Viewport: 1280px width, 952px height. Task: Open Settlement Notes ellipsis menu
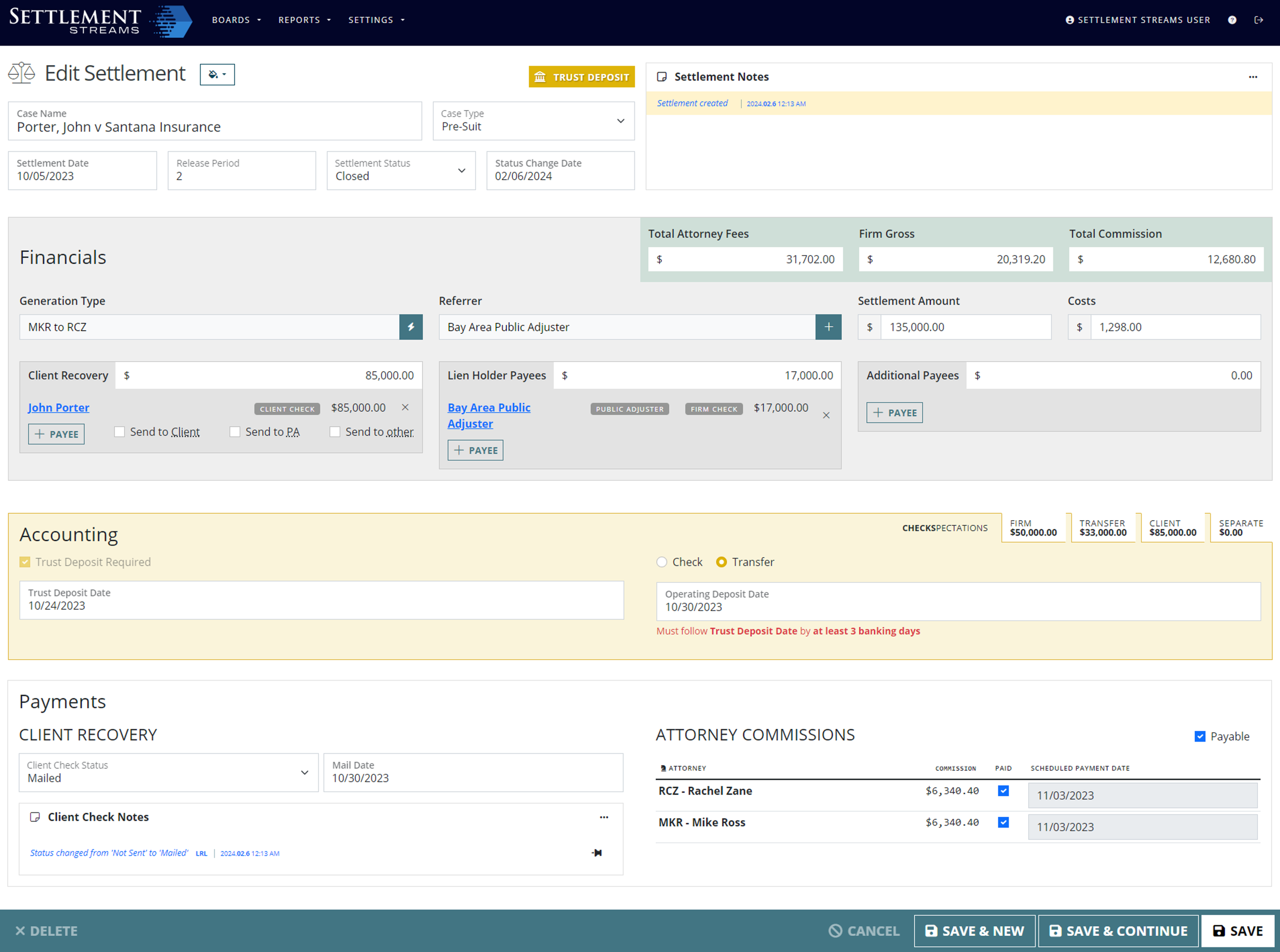(x=1252, y=77)
